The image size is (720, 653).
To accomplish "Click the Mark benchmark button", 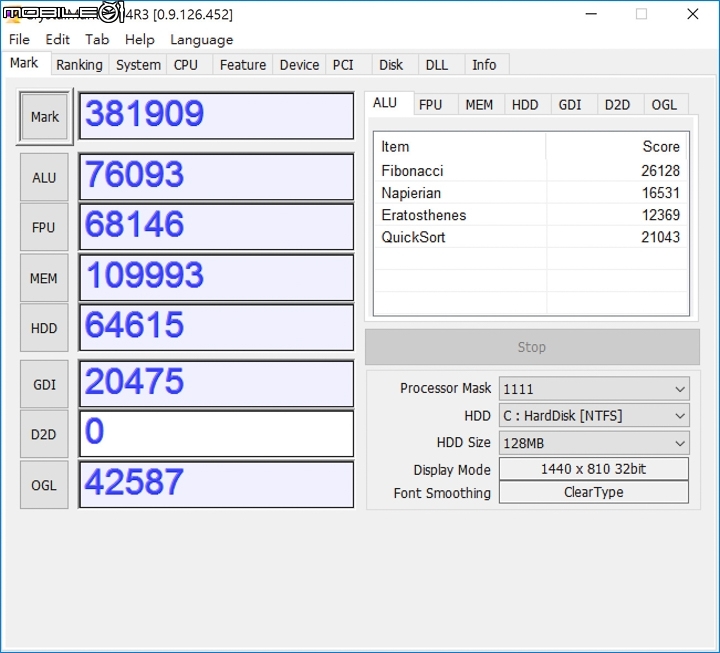I will click(x=45, y=117).
